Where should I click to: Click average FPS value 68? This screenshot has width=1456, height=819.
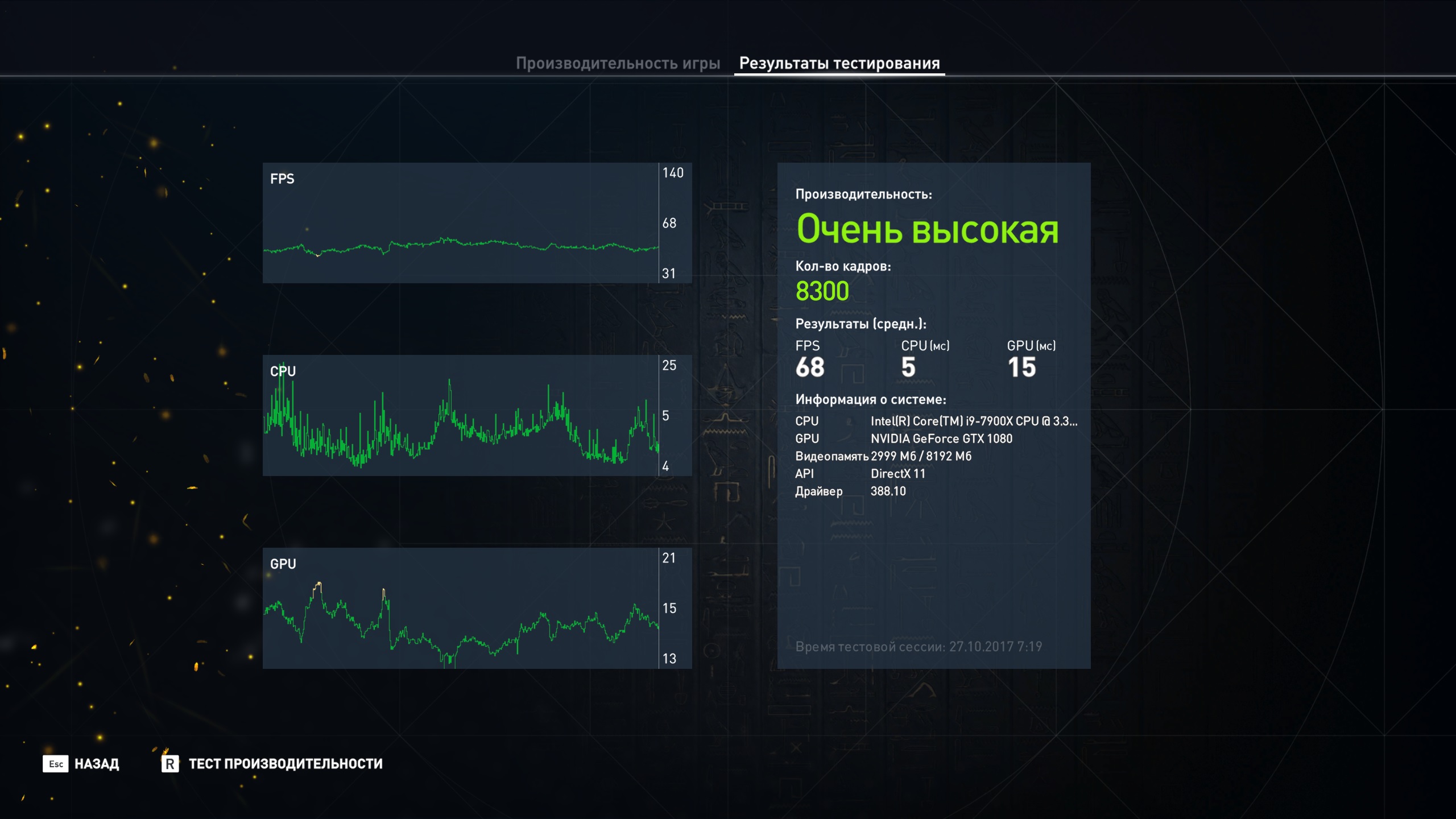click(x=810, y=367)
